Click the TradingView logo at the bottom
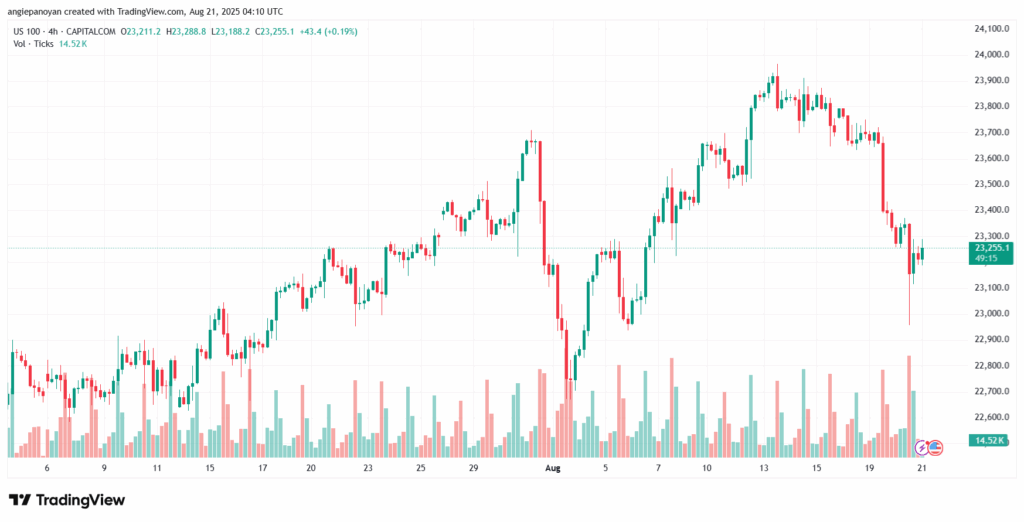This screenshot has height=522, width=1024. coord(68,499)
